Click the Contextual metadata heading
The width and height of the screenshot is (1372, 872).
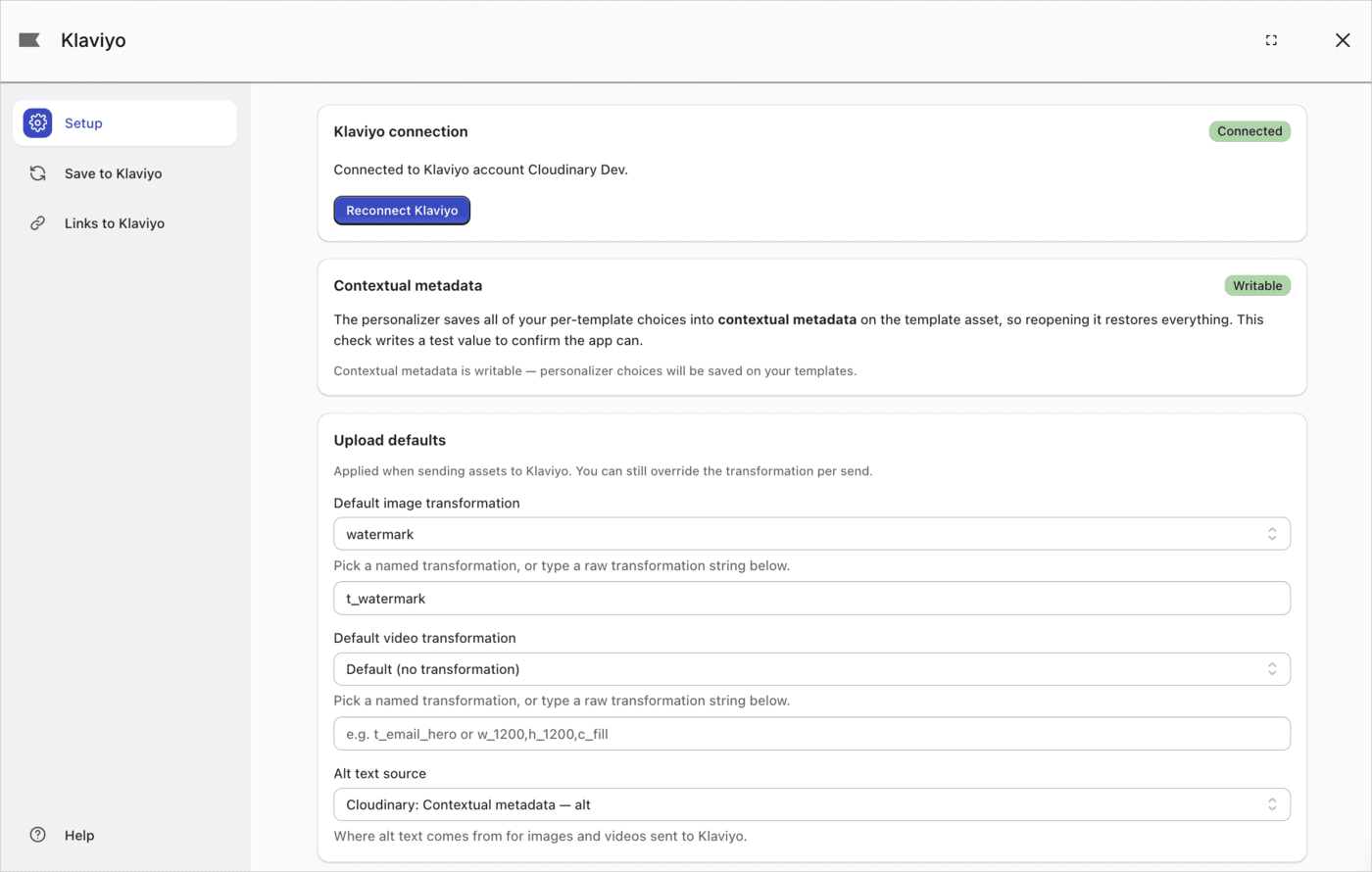point(408,286)
